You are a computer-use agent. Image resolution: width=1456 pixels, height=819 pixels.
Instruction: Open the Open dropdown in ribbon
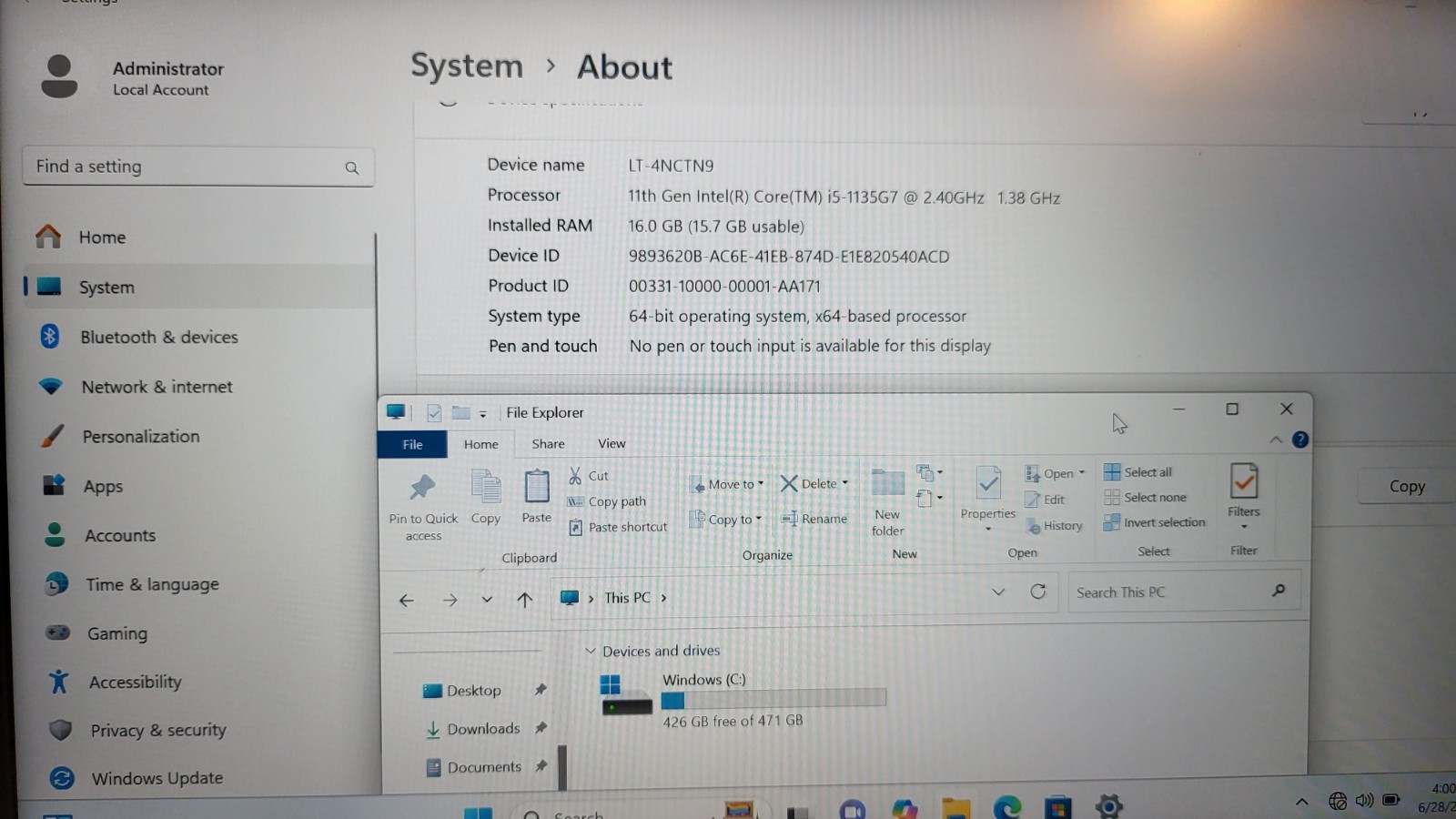click(x=1081, y=473)
